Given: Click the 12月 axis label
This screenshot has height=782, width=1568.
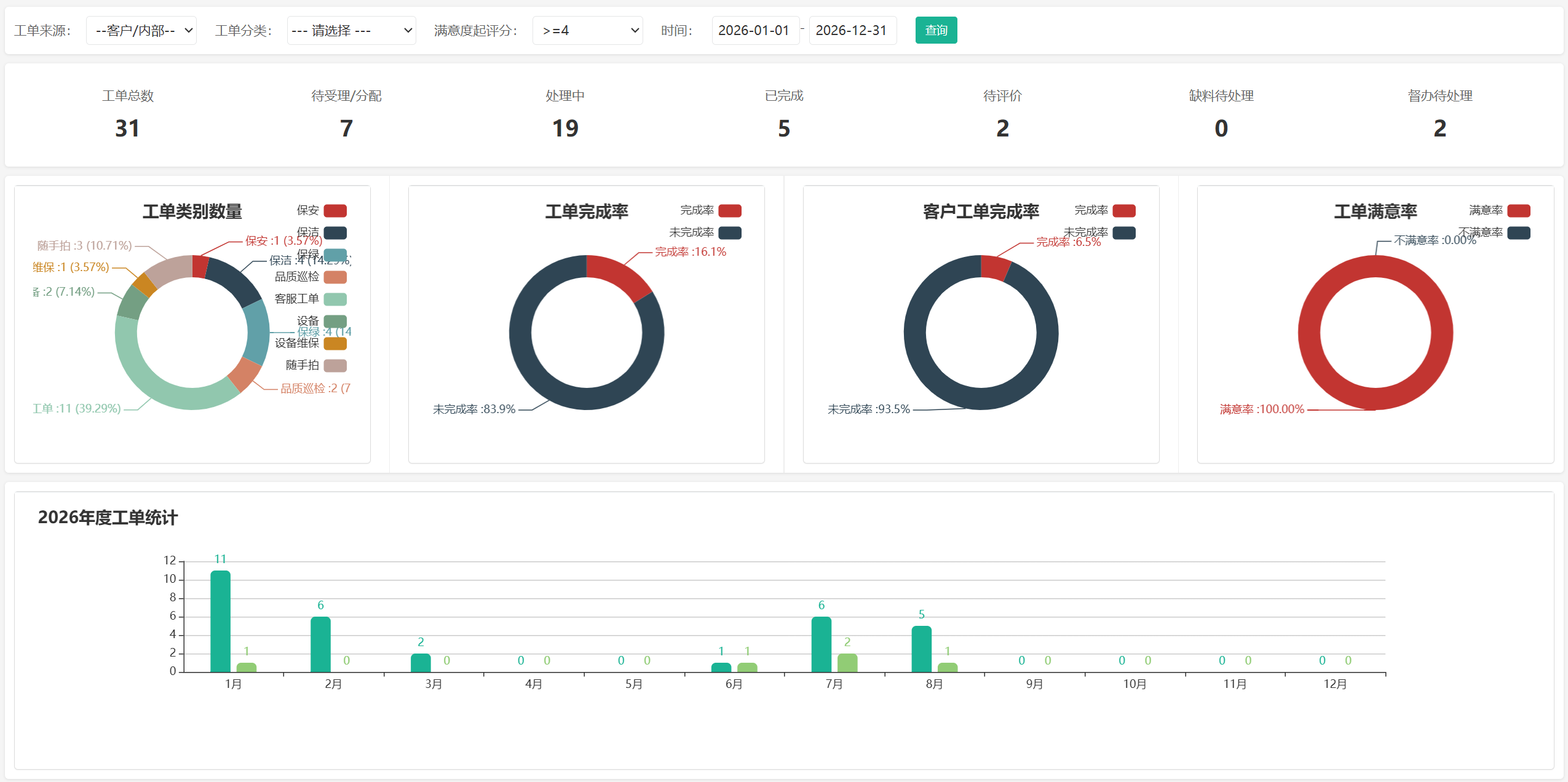Looking at the screenshot, I should (x=1335, y=684).
